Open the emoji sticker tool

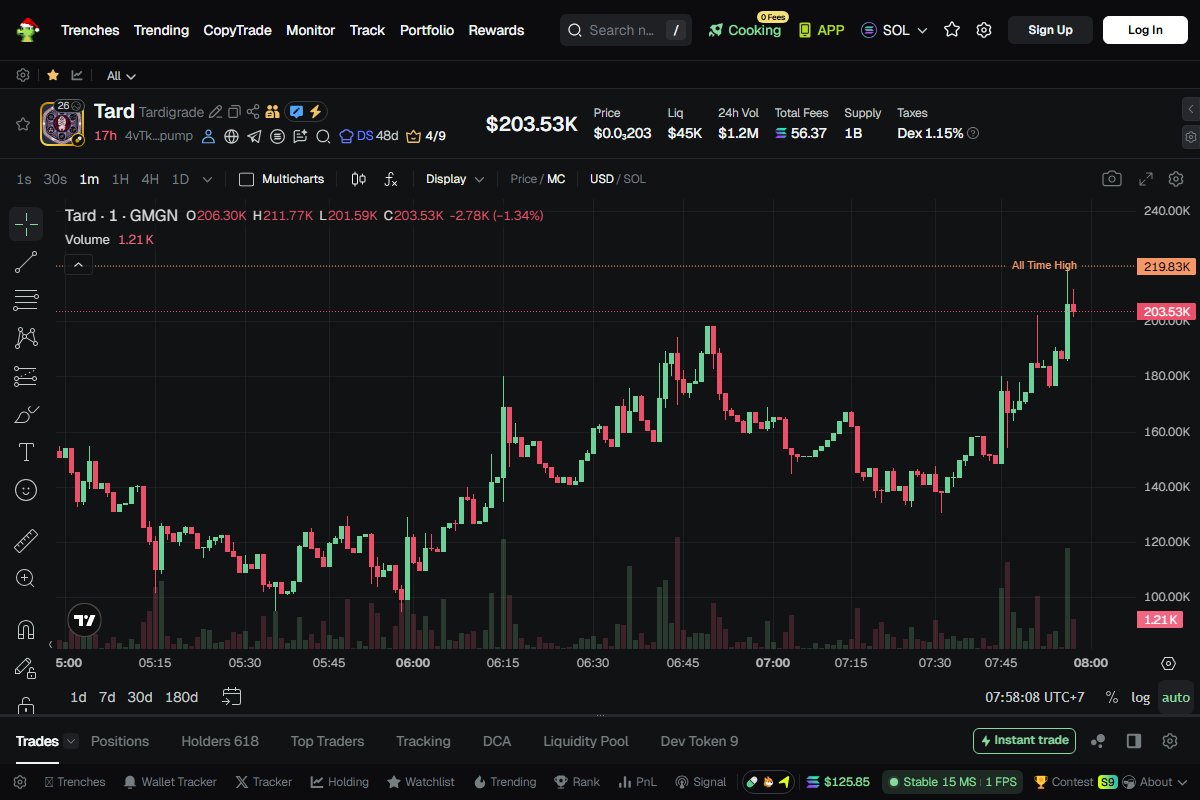[26, 490]
